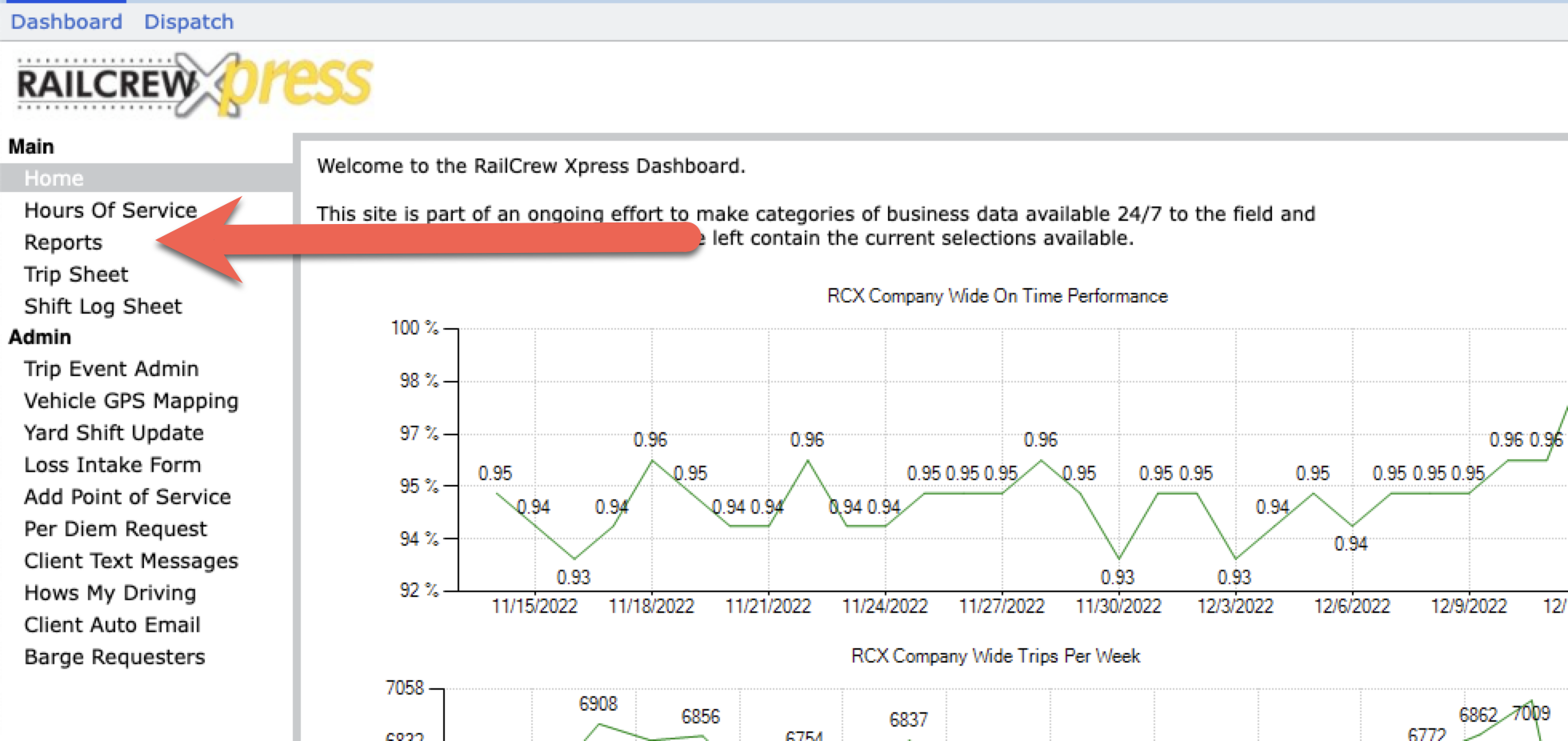The height and width of the screenshot is (741, 1568).
Task: Click the 6908 data label
Action: (x=598, y=703)
